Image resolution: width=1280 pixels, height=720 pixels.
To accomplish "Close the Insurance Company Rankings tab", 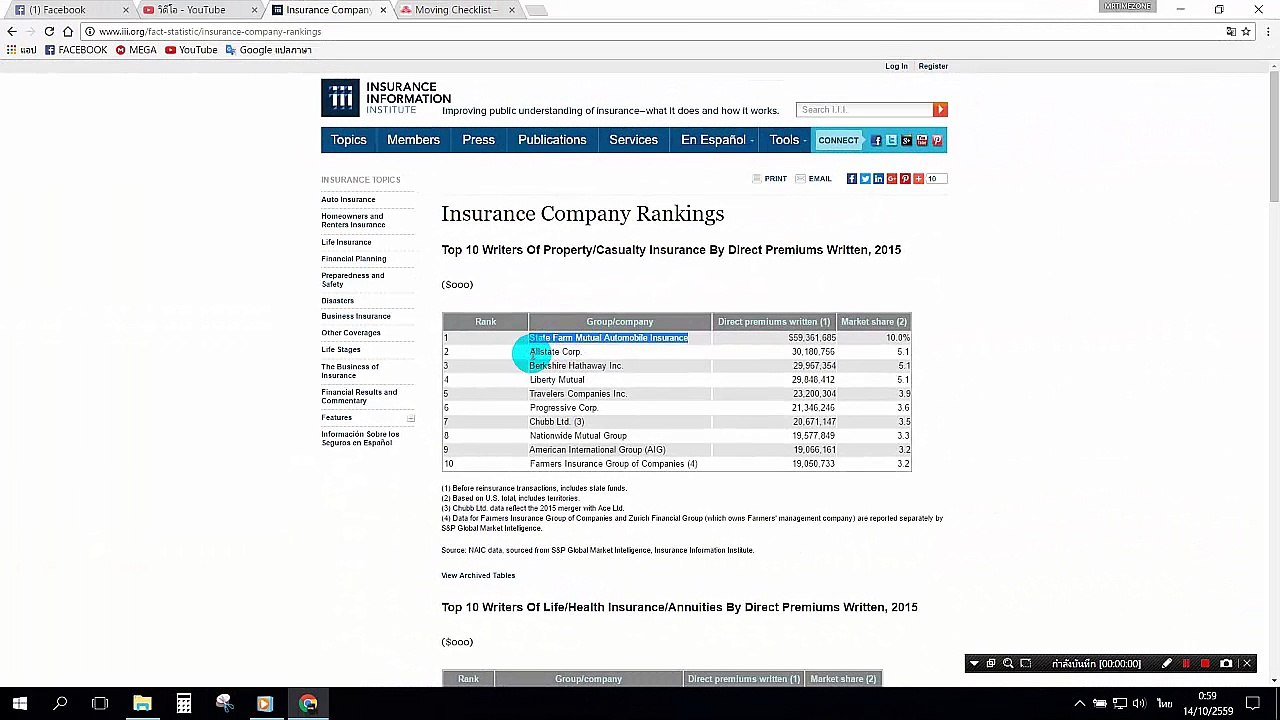I will [383, 10].
